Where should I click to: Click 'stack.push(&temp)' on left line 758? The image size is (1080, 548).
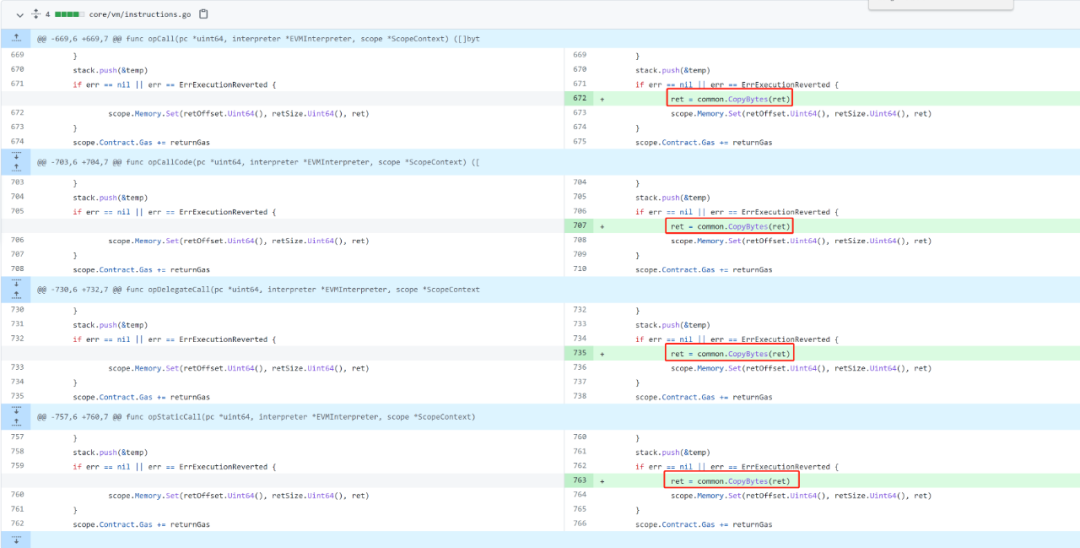pyautogui.click(x=110, y=452)
